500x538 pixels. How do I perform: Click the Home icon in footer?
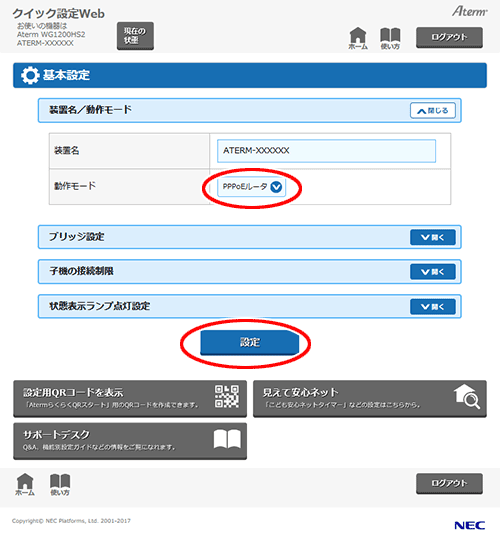tap(25, 484)
